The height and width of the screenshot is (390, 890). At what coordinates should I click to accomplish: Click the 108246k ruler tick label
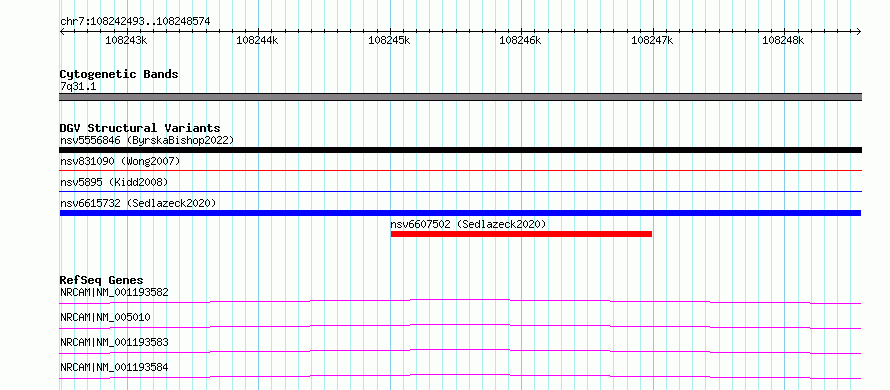(x=520, y=40)
